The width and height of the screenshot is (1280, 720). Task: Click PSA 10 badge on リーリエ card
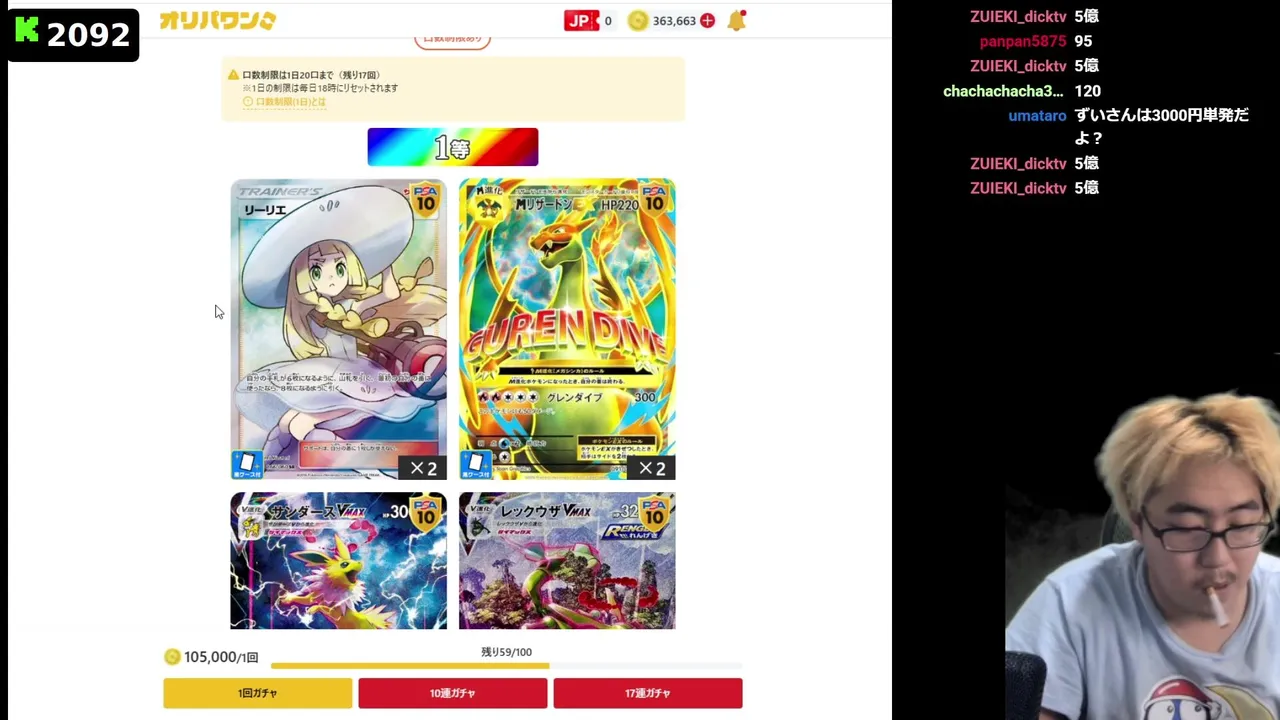(x=426, y=200)
